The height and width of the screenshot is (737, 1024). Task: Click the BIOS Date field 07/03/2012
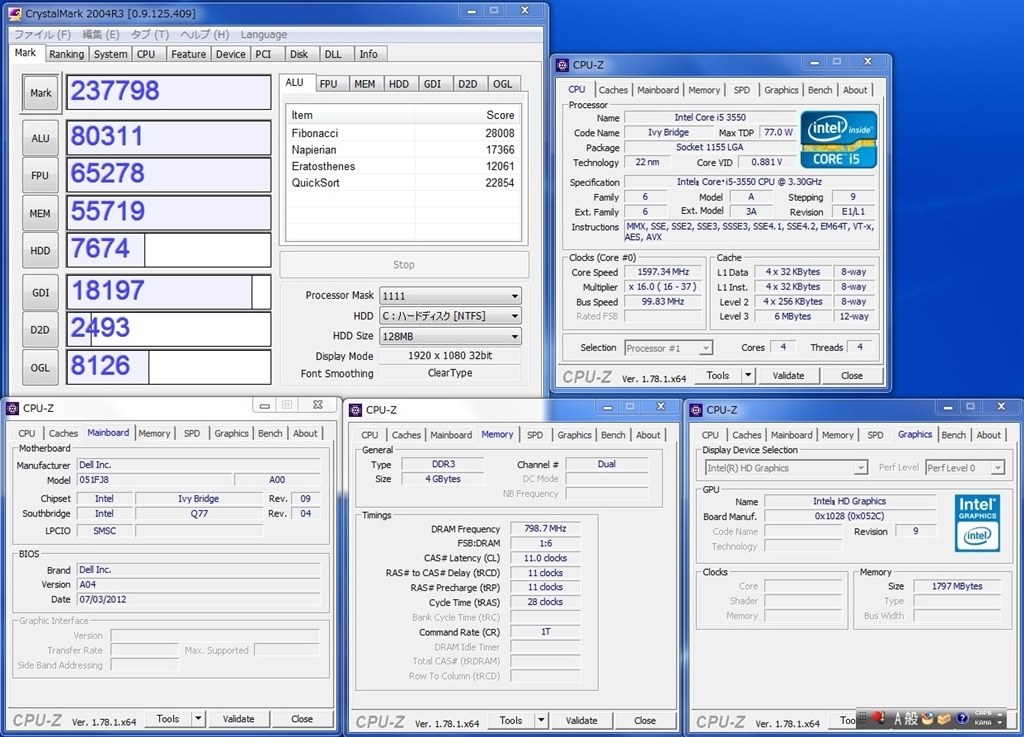tap(199, 599)
